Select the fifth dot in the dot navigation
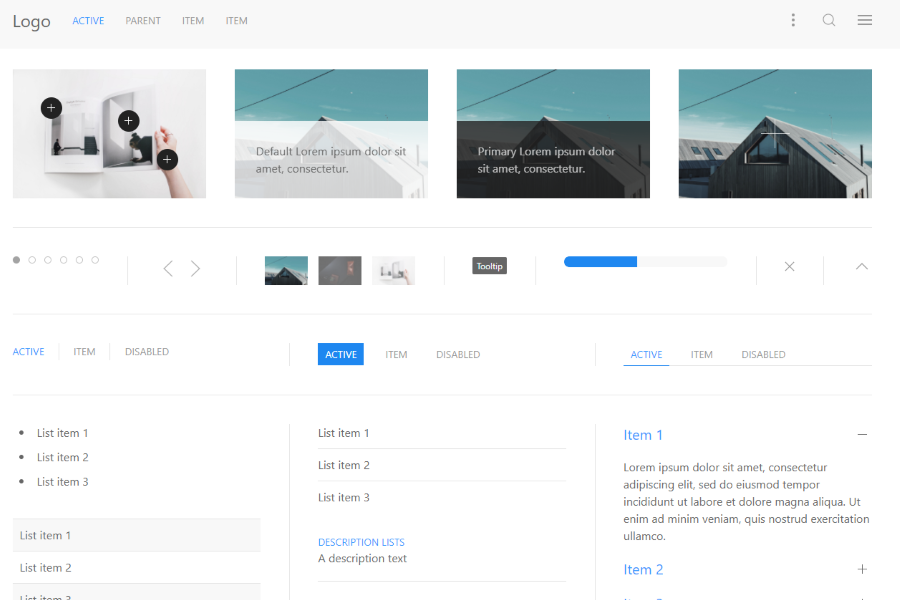This screenshot has width=900, height=600. coord(79,260)
